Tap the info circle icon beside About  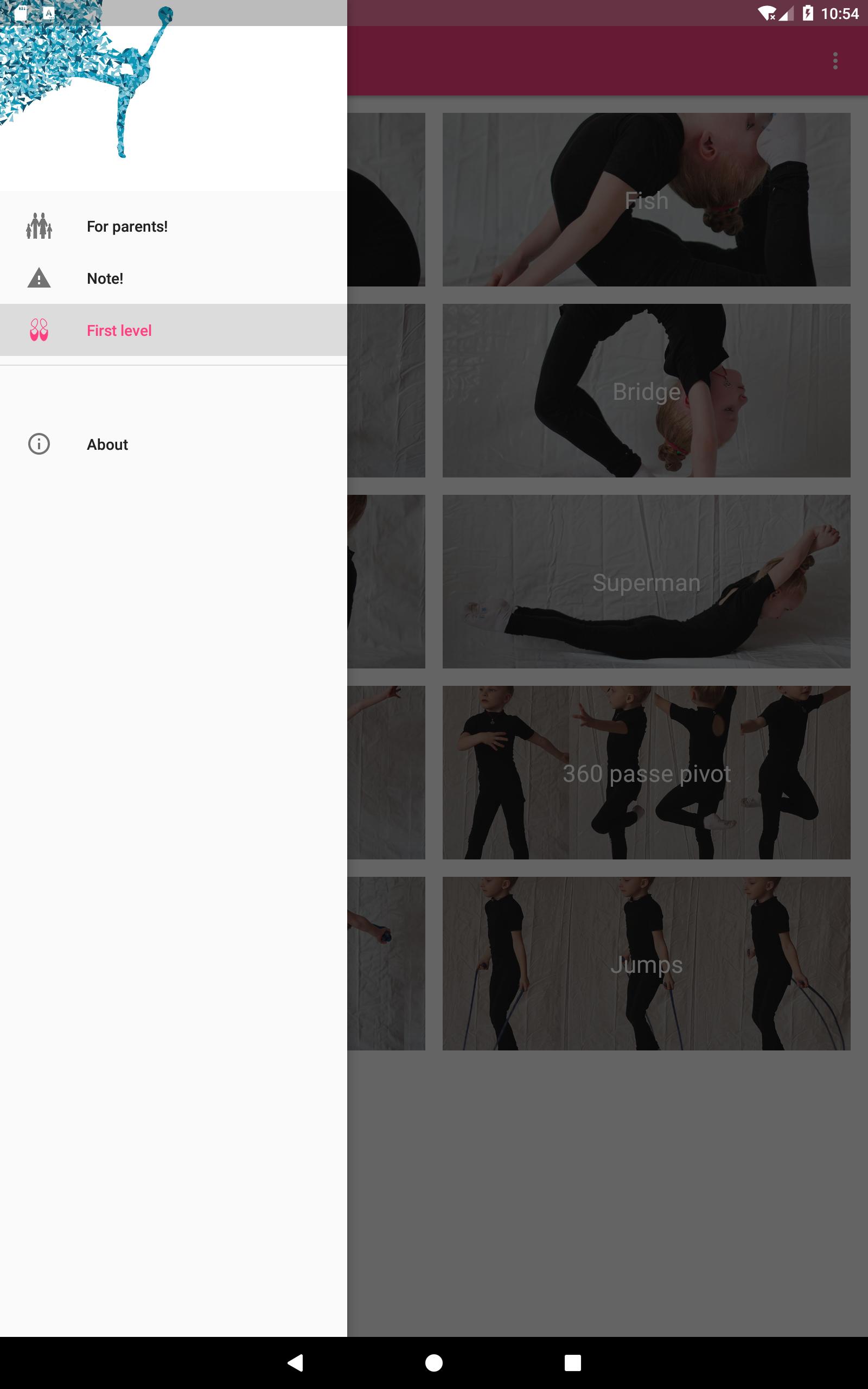(x=39, y=444)
